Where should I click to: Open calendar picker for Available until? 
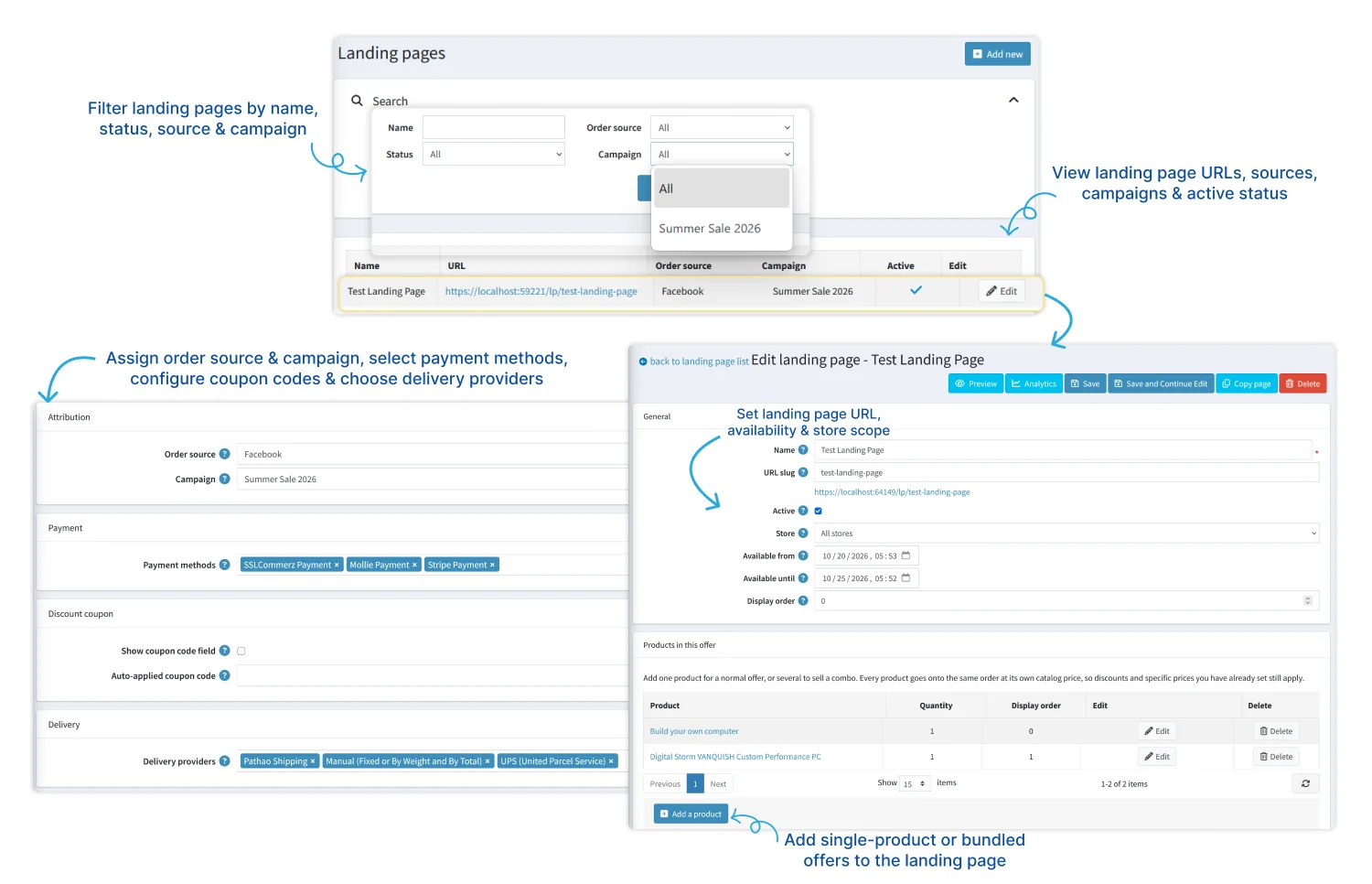906,578
